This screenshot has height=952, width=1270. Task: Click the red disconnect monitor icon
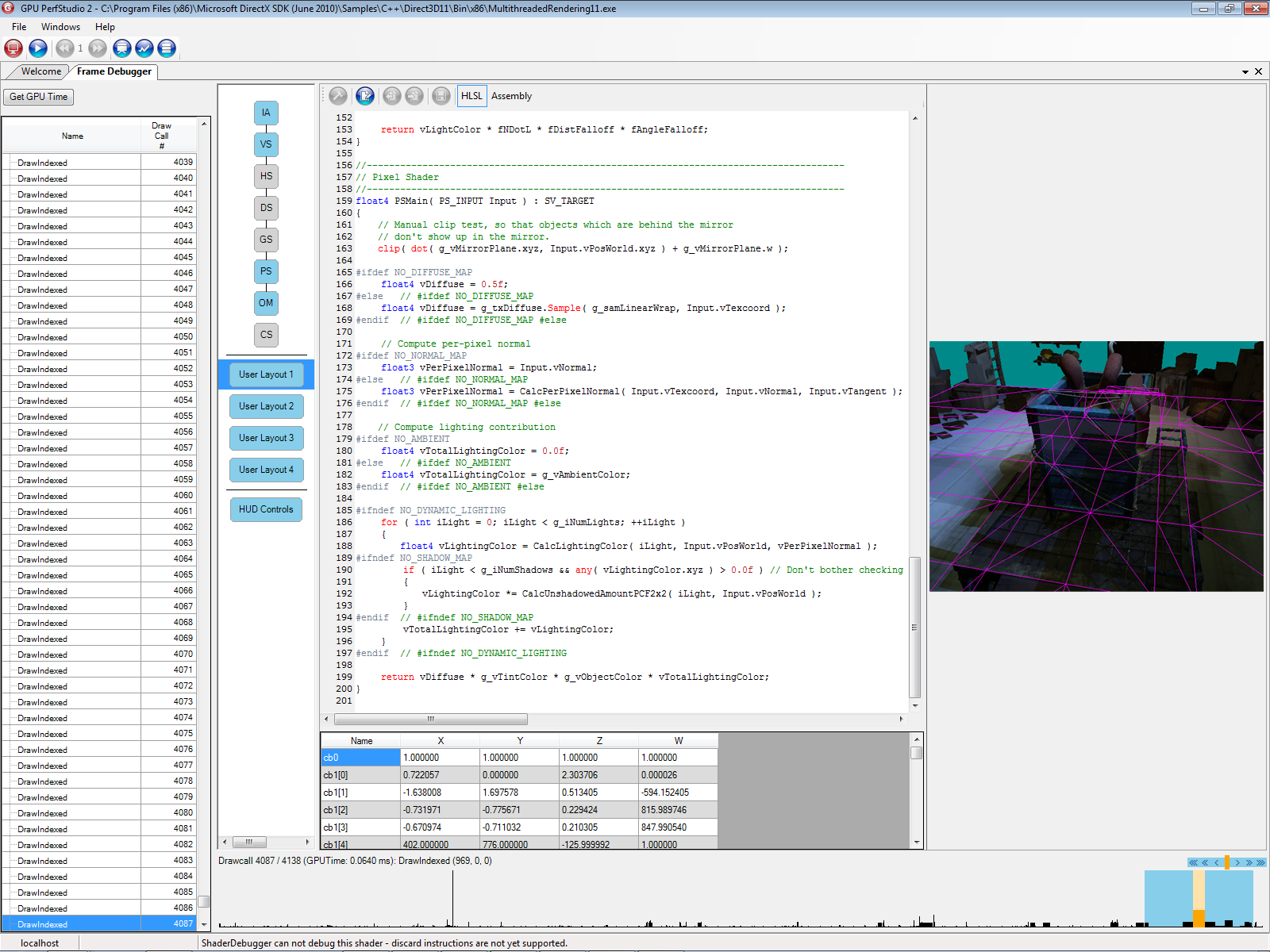13,48
